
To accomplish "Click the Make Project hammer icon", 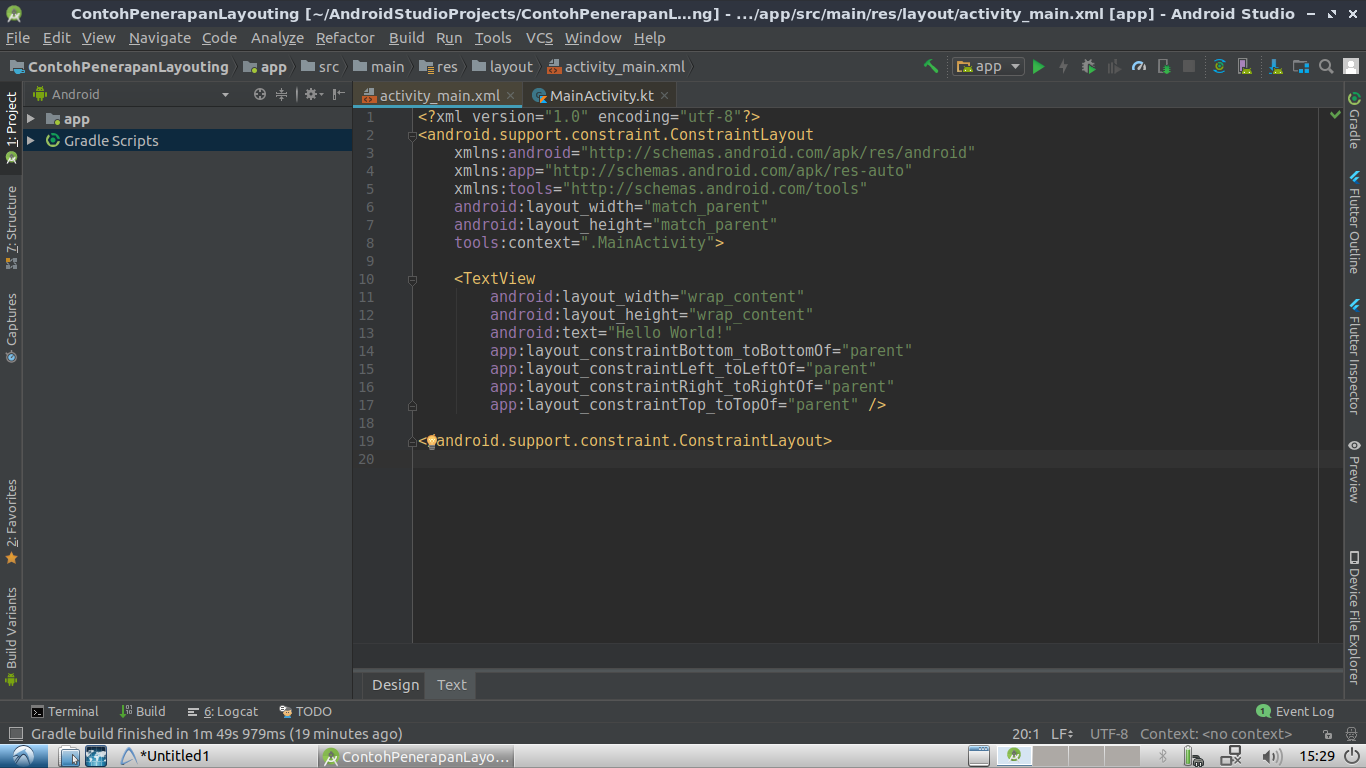I will [931, 67].
